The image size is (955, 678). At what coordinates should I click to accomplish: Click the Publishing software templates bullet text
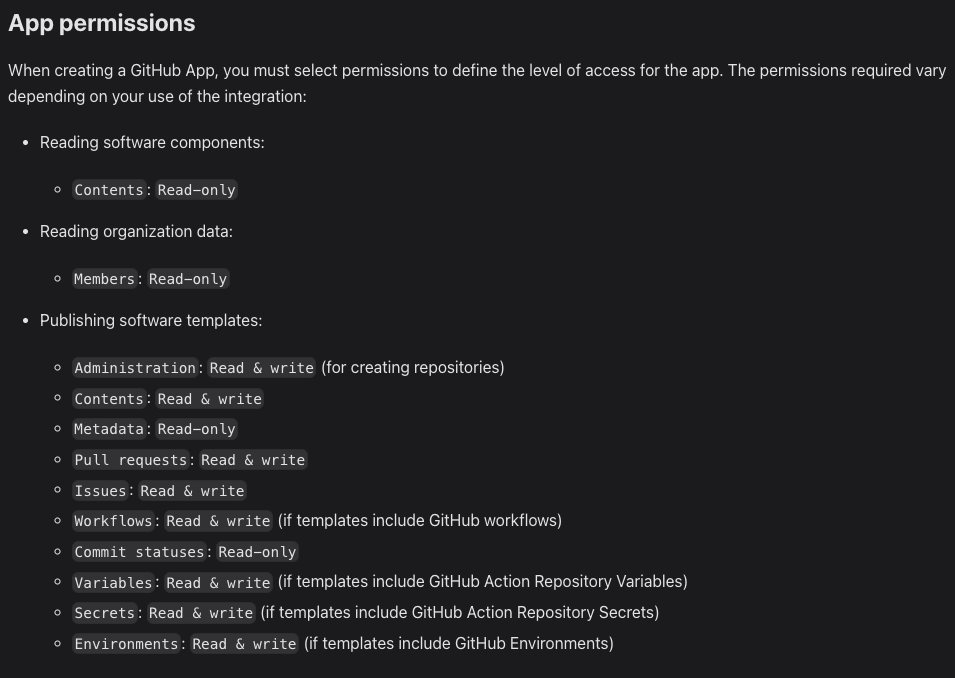[151, 321]
